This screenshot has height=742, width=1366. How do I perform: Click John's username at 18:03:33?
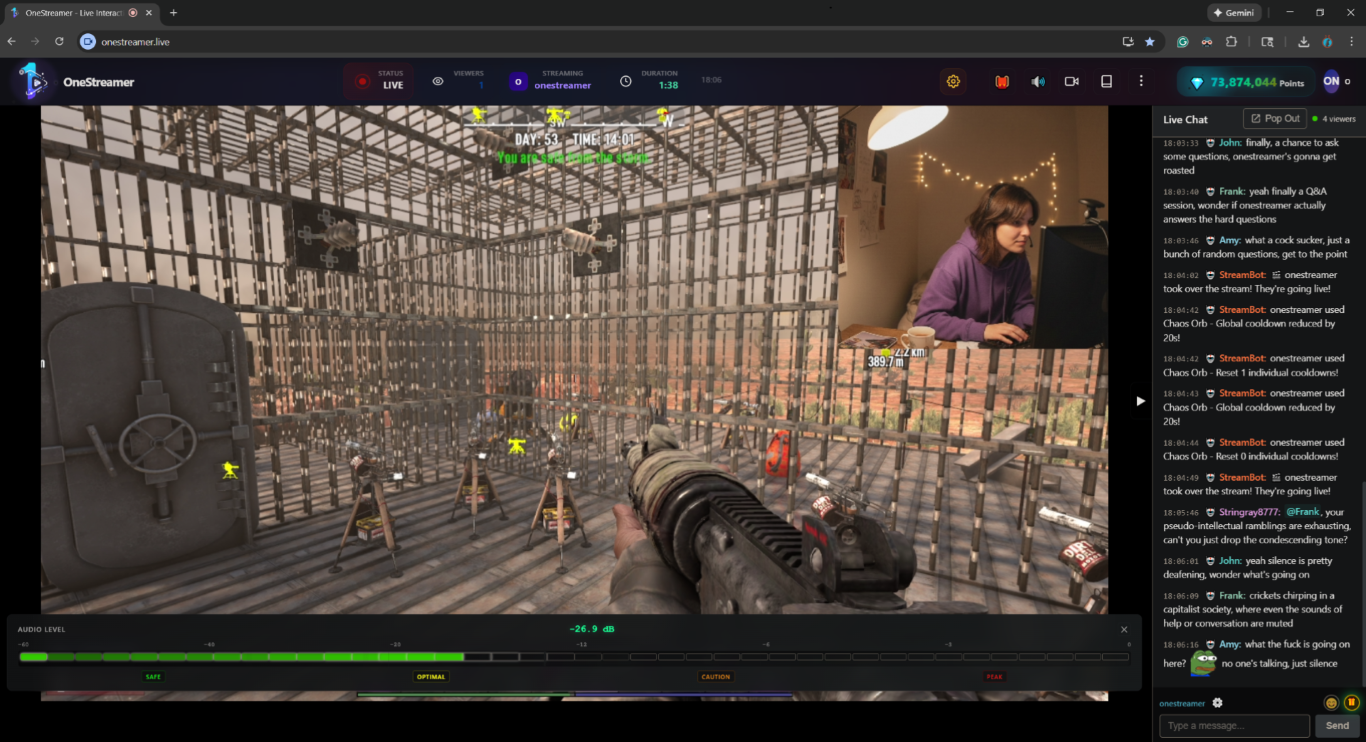pos(1230,143)
